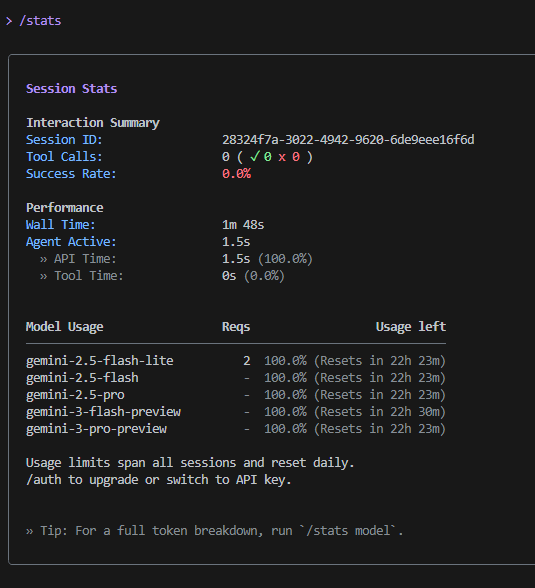Click the /auth command in usage note
535x588 pixels.
pos(43,480)
